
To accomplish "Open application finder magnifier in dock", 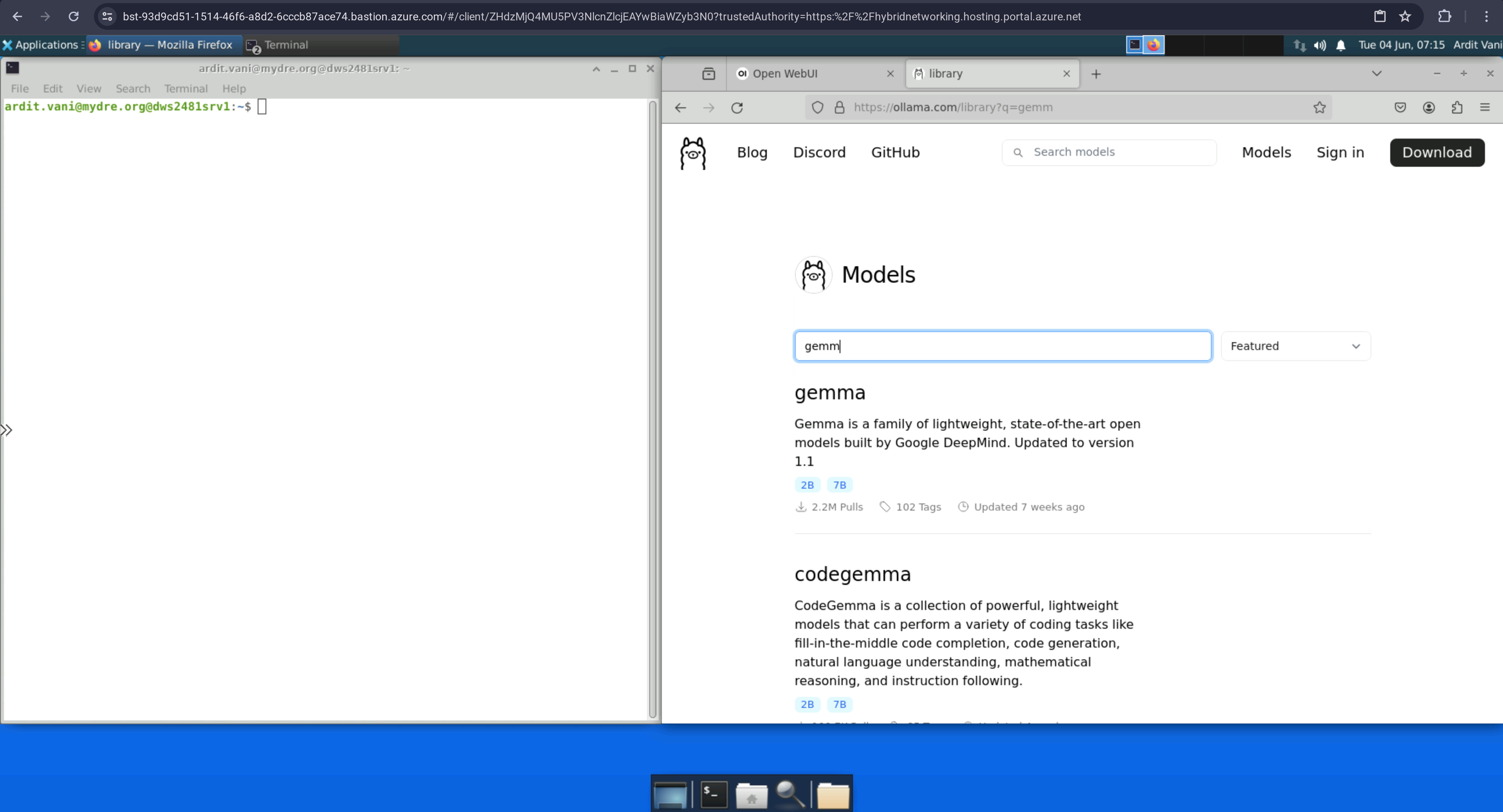I will [791, 794].
